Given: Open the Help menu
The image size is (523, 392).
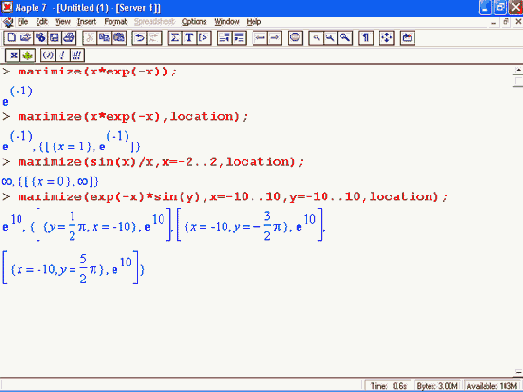Looking at the screenshot, I should coord(254,22).
